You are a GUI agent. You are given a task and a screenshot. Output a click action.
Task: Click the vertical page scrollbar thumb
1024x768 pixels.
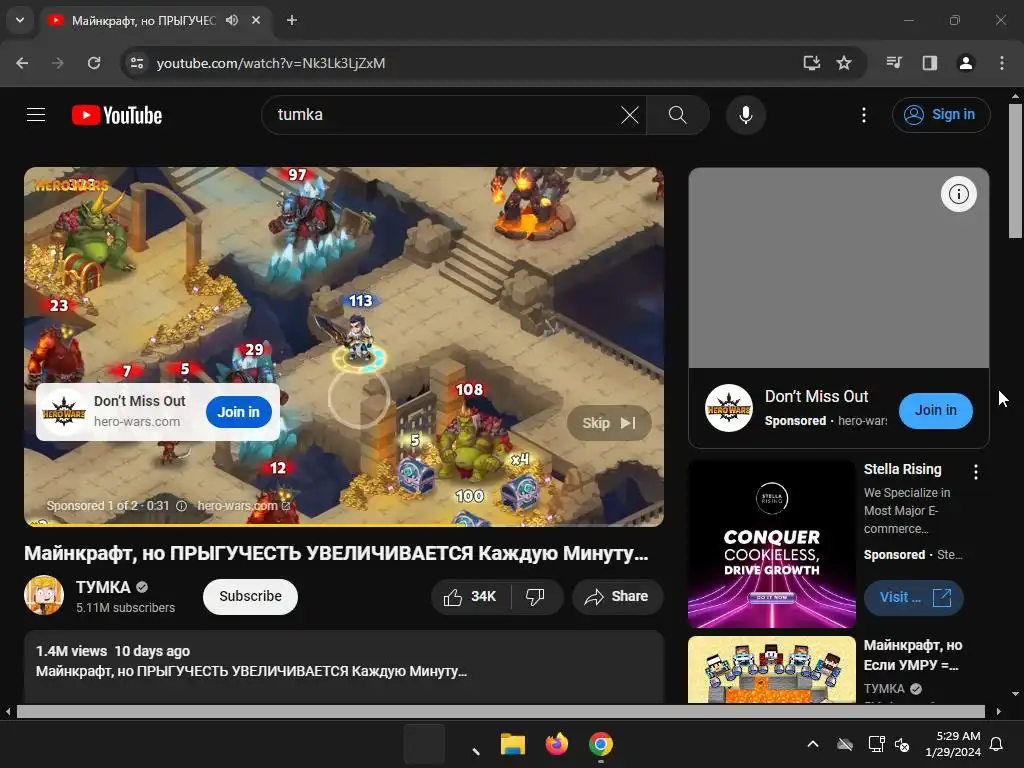pyautogui.click(x=1016, y=171)
